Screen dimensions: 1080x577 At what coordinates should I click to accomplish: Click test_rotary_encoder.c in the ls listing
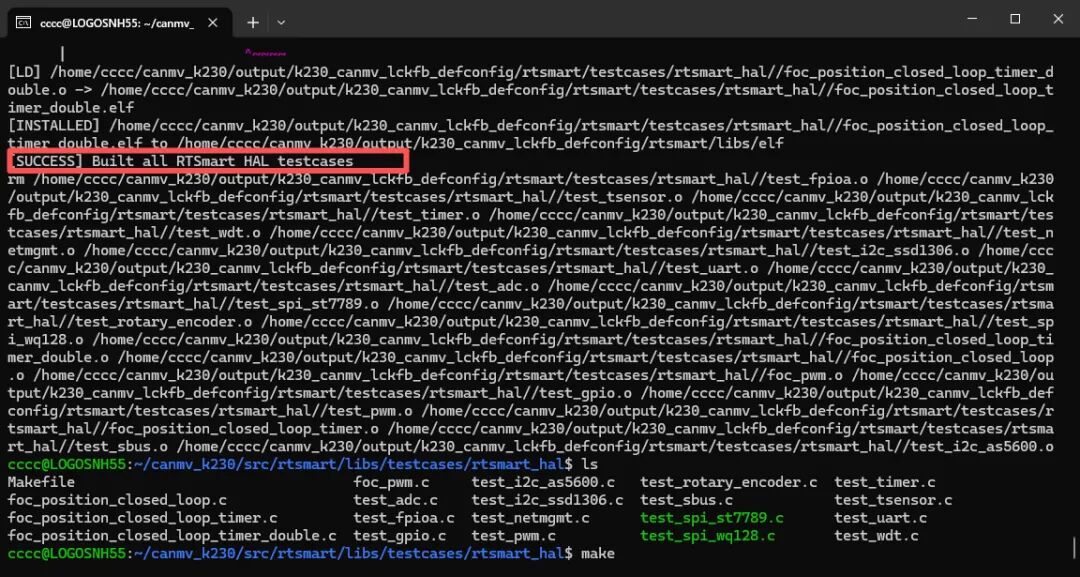[x=729, y=482]
